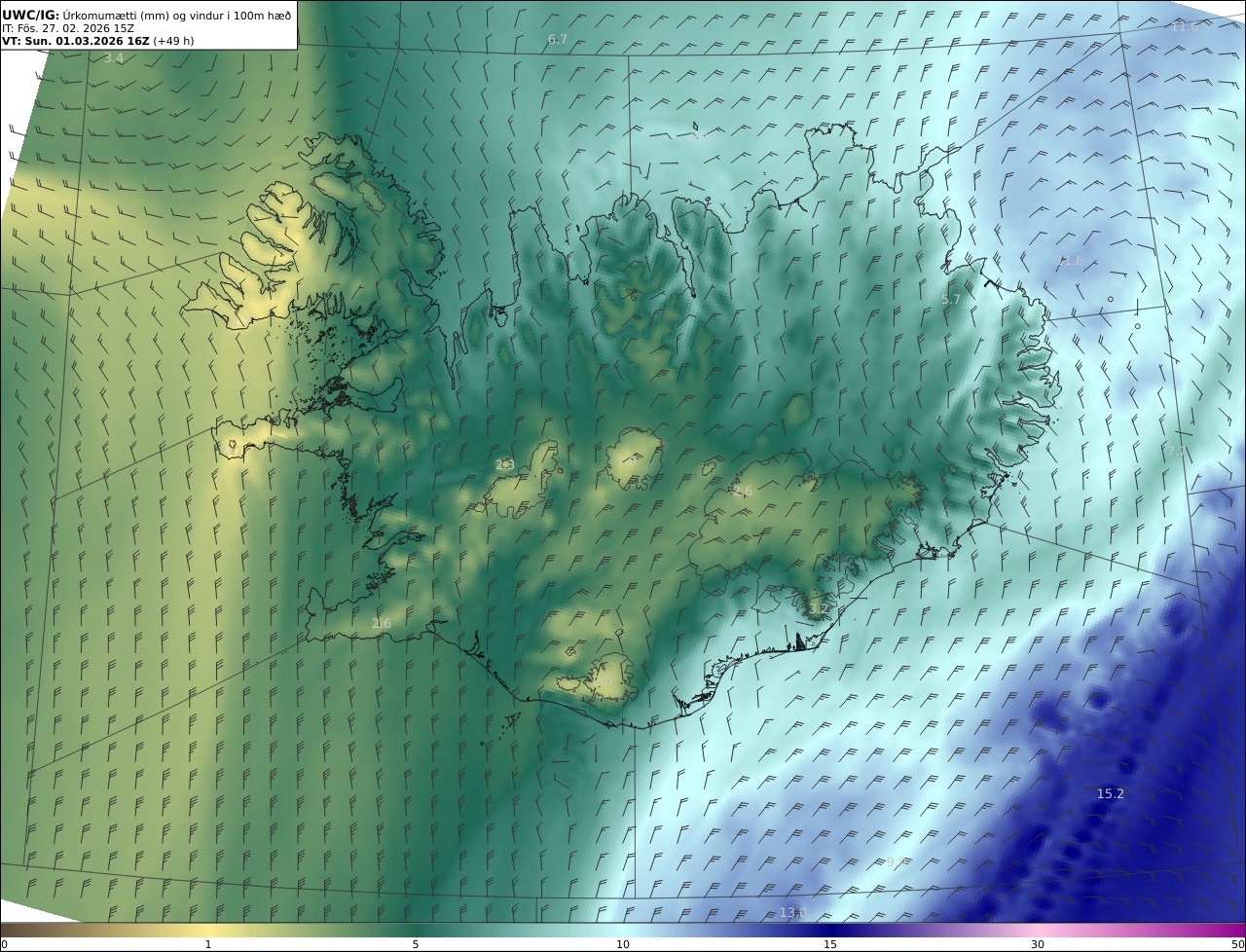Viewport: 1246px width, 952px height.
Task: Click the colorbar tick label 0
Action: [4, 944]
